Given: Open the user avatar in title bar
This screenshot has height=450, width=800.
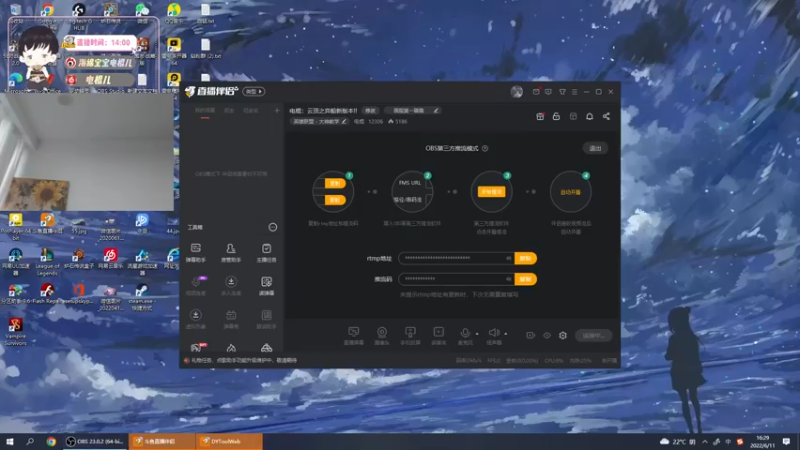Looking at the screenshot, I should tap(516, 92).
